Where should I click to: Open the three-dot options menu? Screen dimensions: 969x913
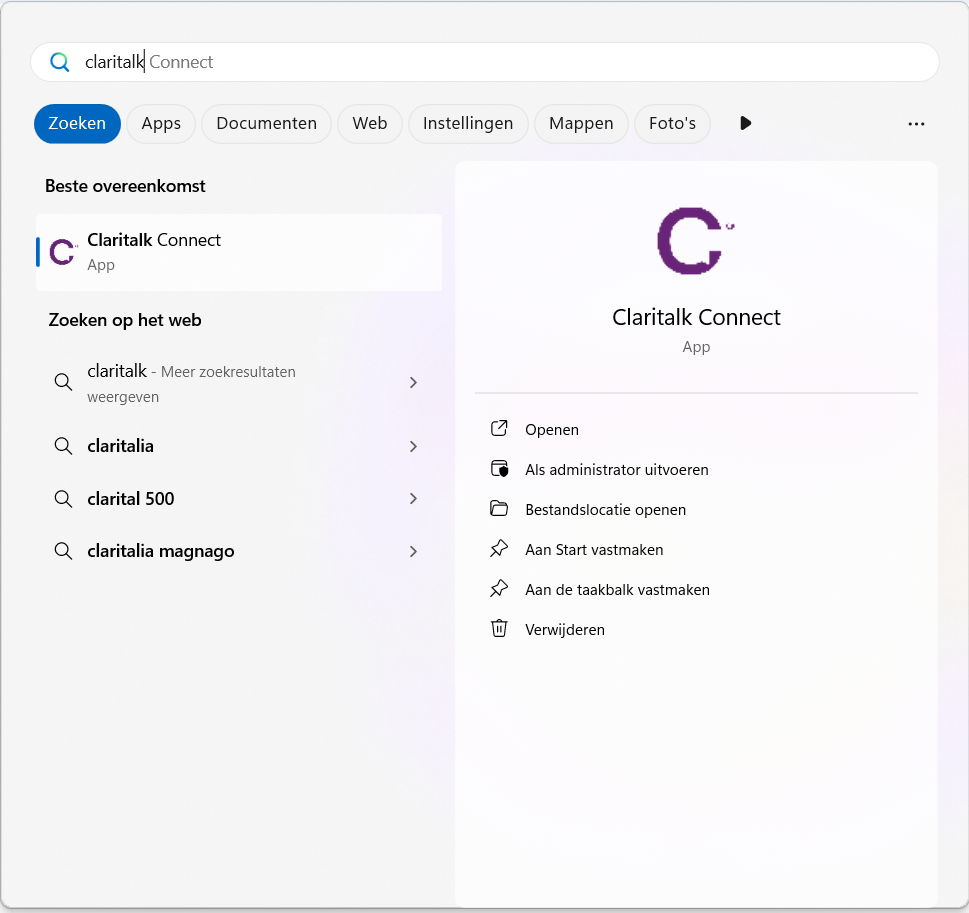tap(916, 124)
